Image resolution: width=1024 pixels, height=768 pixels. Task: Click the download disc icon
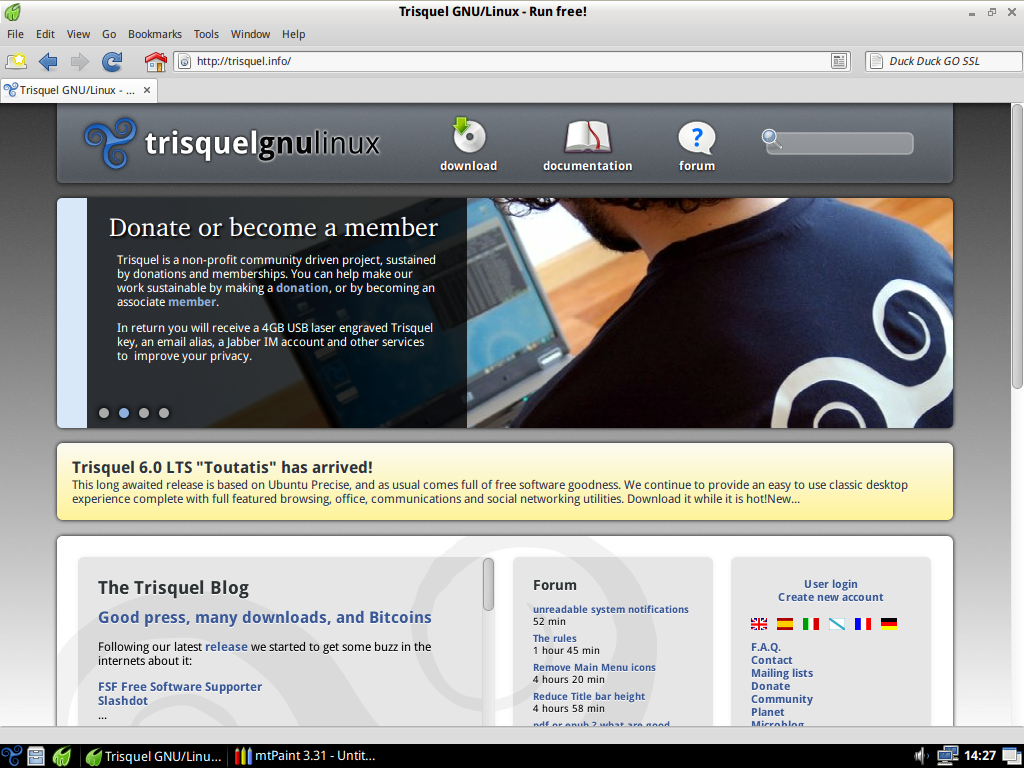pyautogui.click(x=469, y=135)
